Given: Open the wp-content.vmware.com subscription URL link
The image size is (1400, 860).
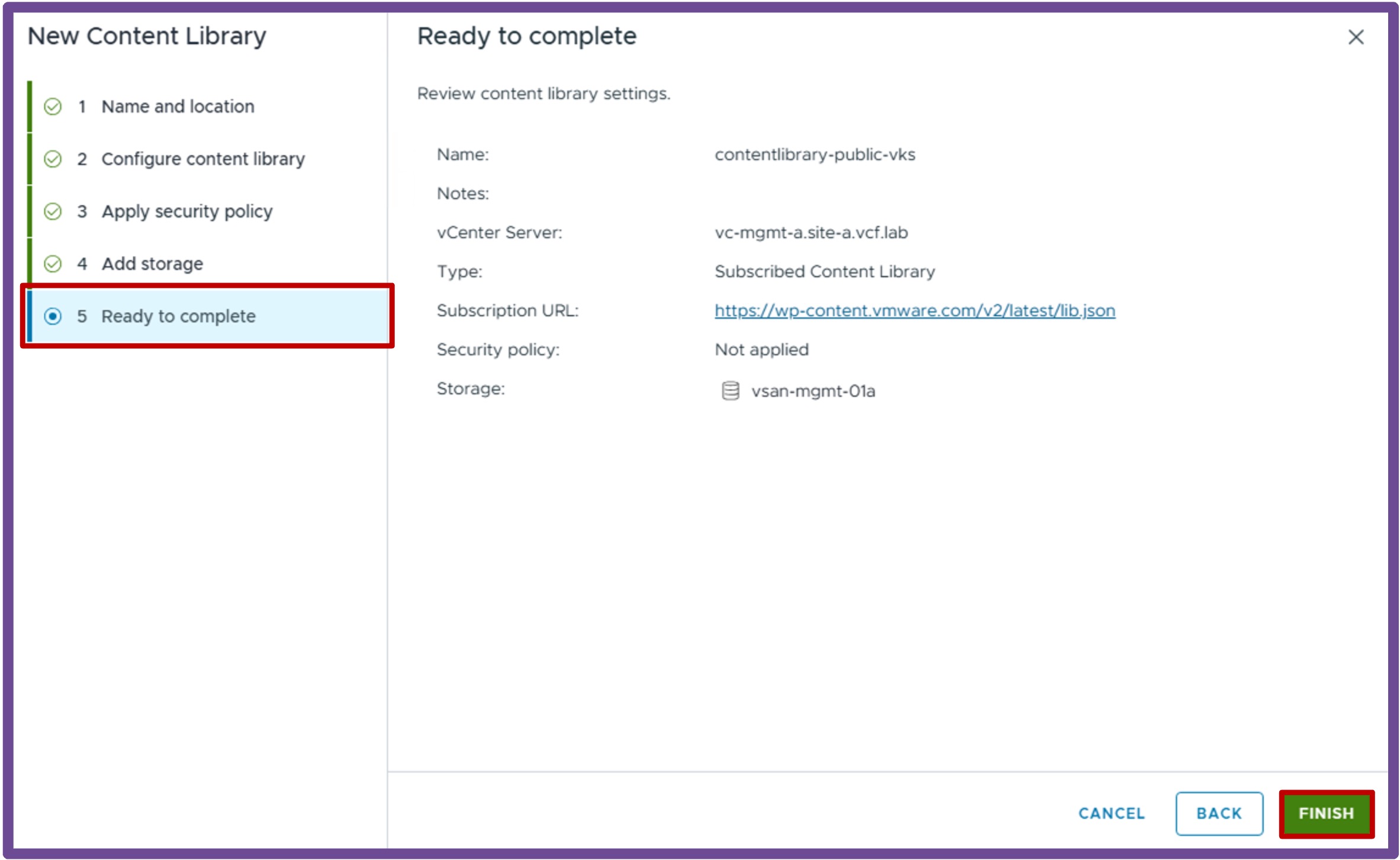Looking at the screenshot, I should coord(915,310).
